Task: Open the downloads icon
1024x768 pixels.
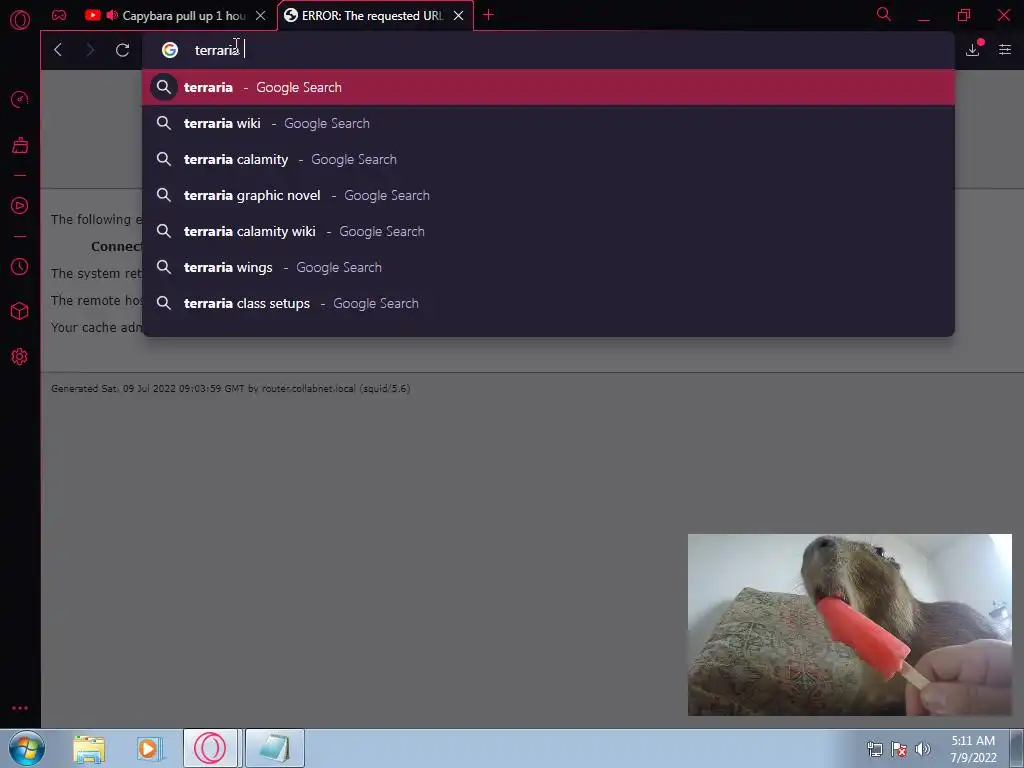Action: [x=973, y=49]
